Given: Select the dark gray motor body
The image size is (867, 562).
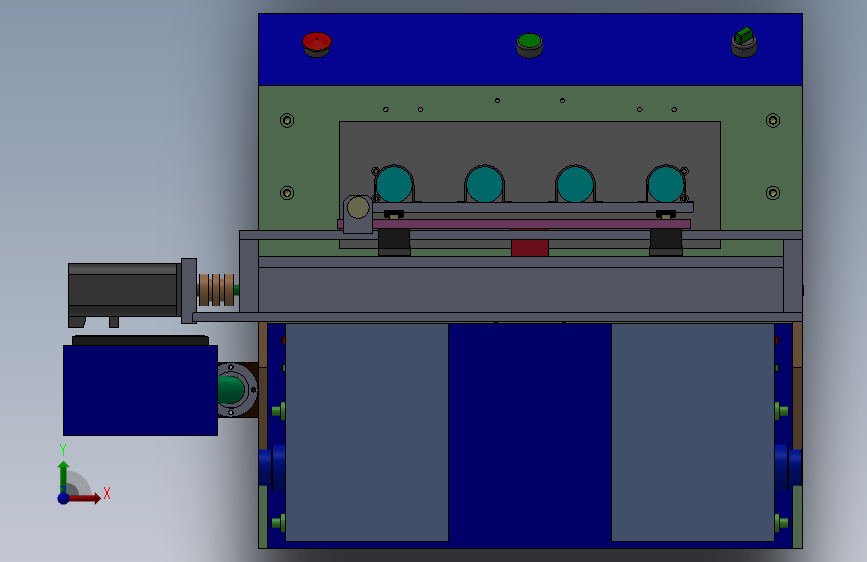Looking at the screenshot, I should tap(122, 290).
